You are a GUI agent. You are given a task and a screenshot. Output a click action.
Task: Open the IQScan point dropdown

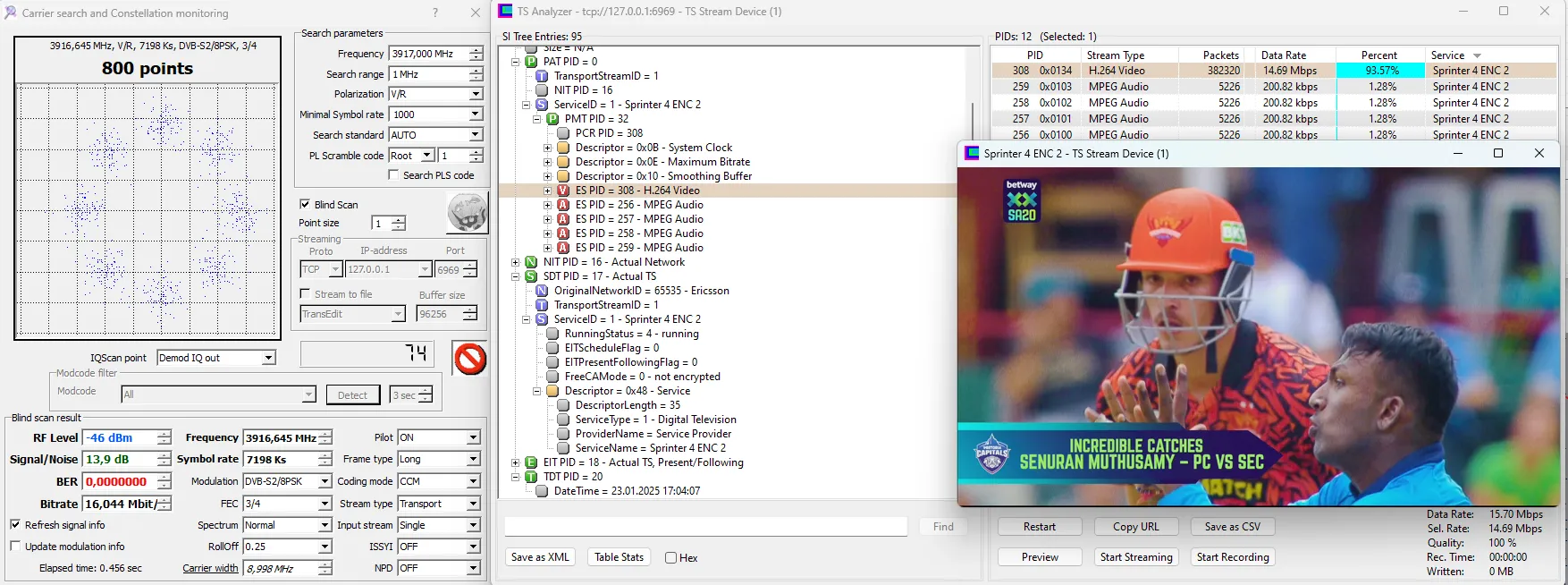pos(268,358)
